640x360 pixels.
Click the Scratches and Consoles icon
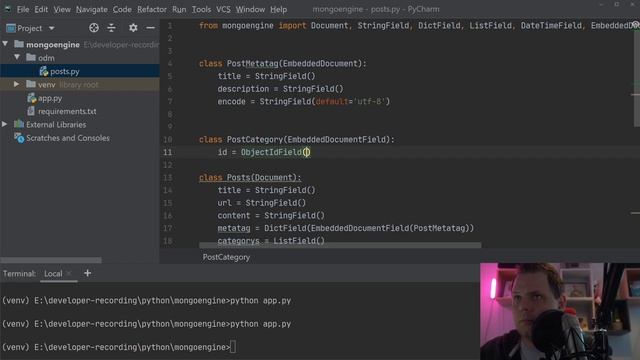pos(19,138)
